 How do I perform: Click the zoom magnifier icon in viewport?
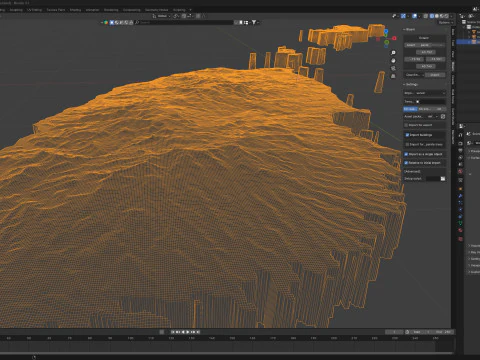click(x=393, y=53)
